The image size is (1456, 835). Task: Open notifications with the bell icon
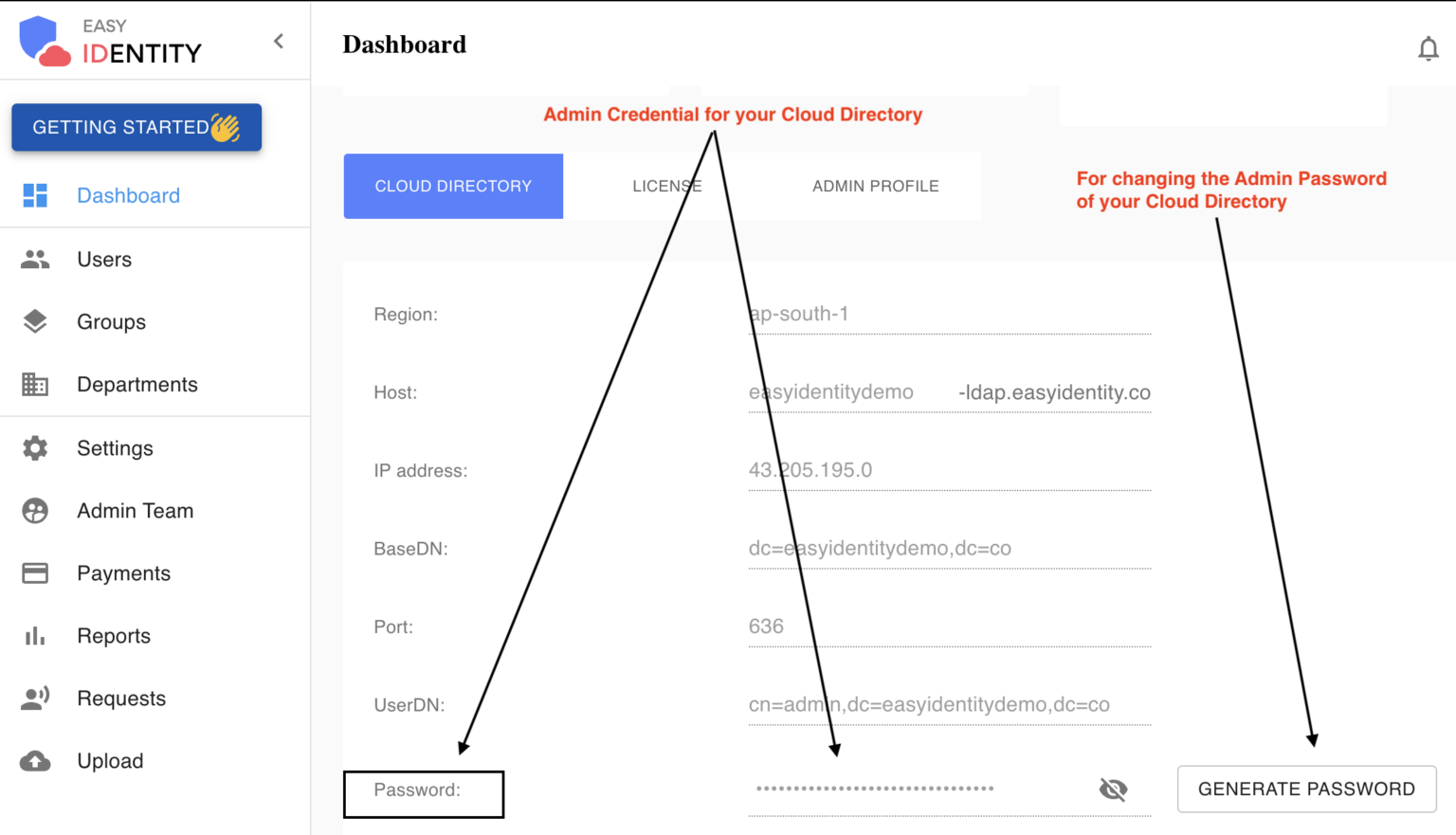point(1429,48)
